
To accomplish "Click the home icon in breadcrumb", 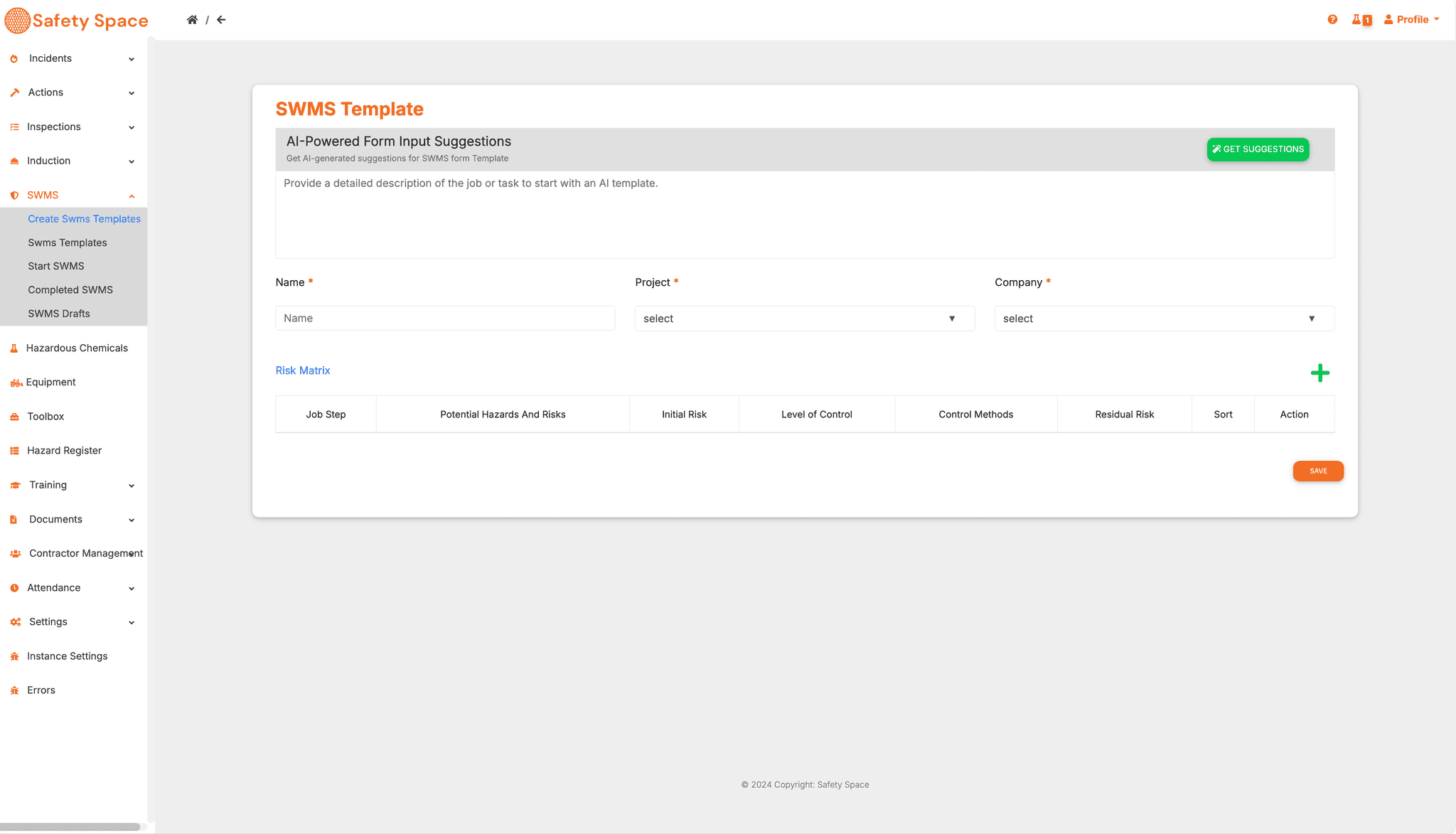I will coord(192,20).
